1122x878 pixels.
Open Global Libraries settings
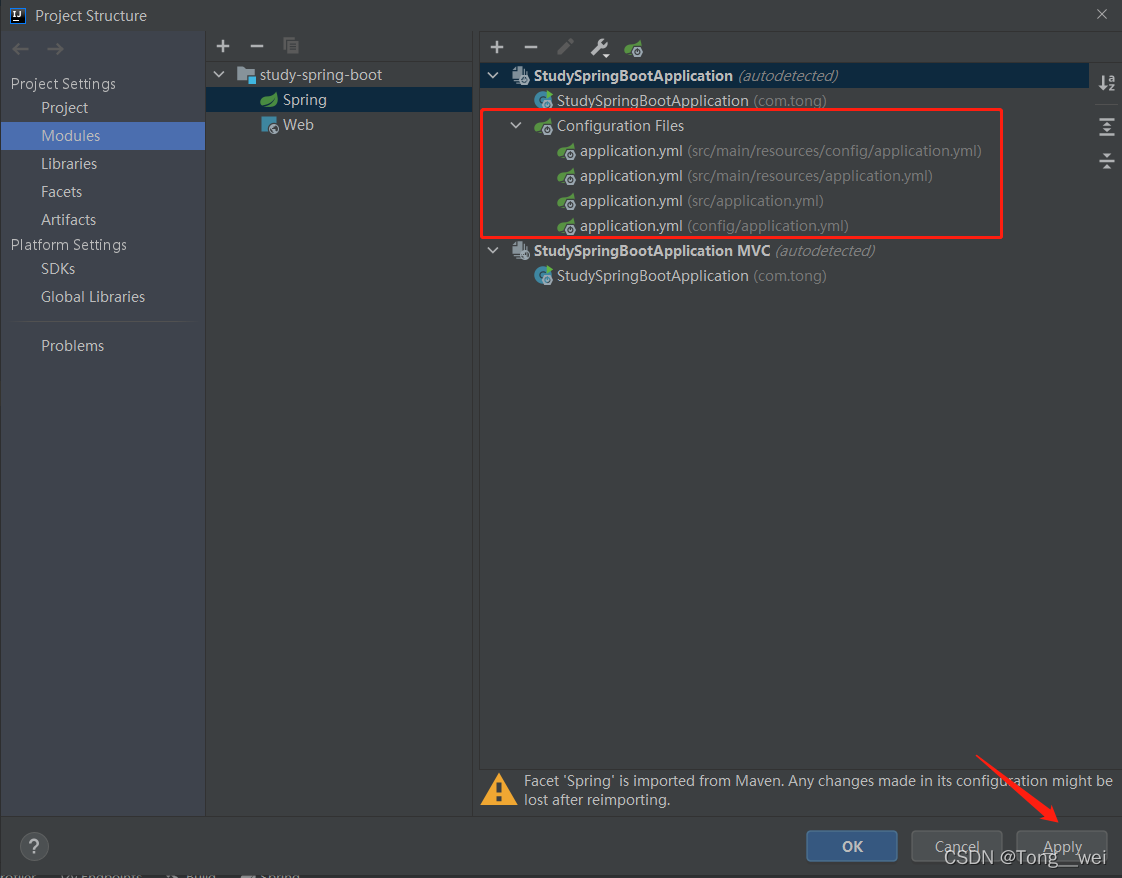[93, 296]
